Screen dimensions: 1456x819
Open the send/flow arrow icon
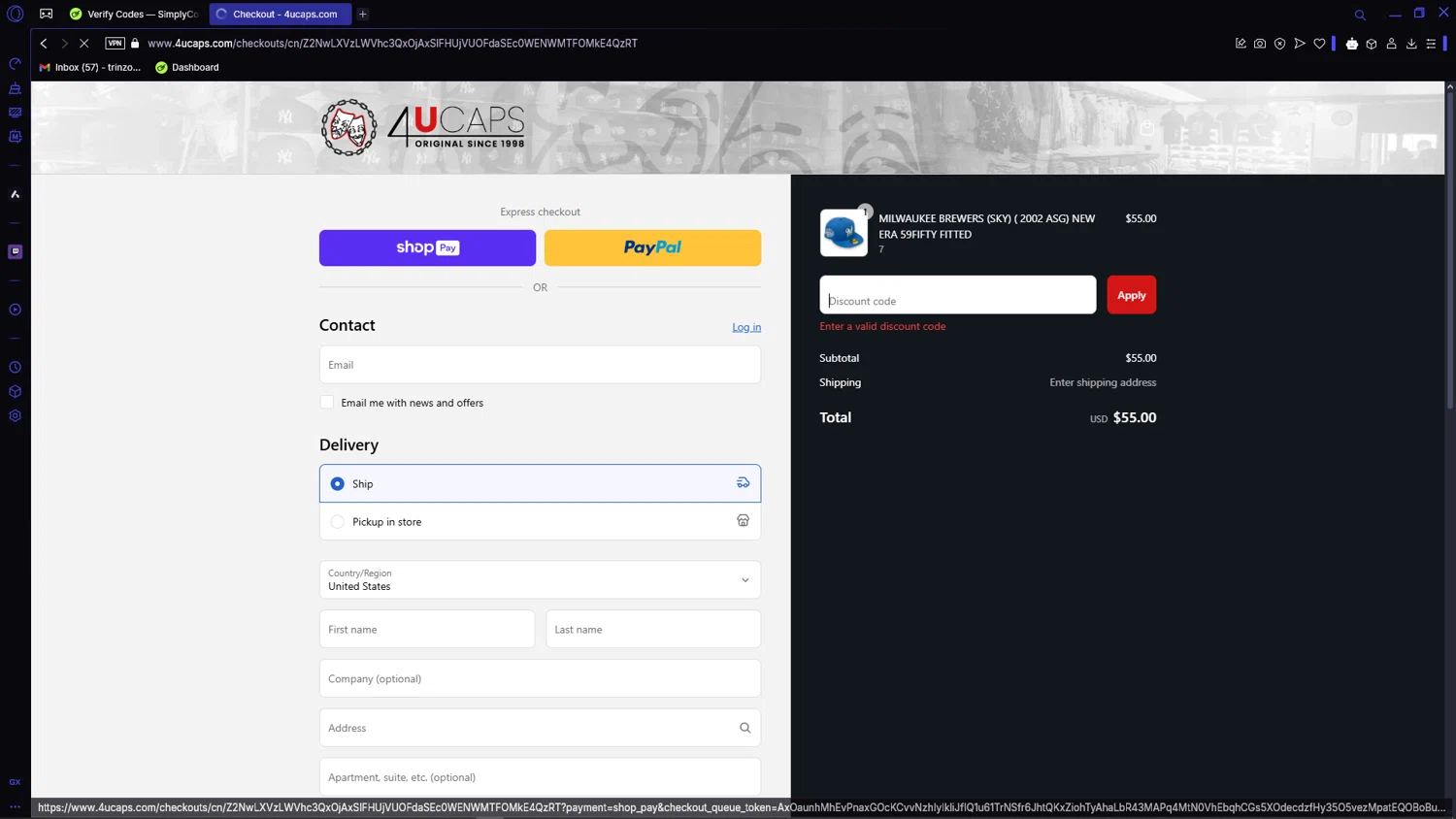(1300, 44)
